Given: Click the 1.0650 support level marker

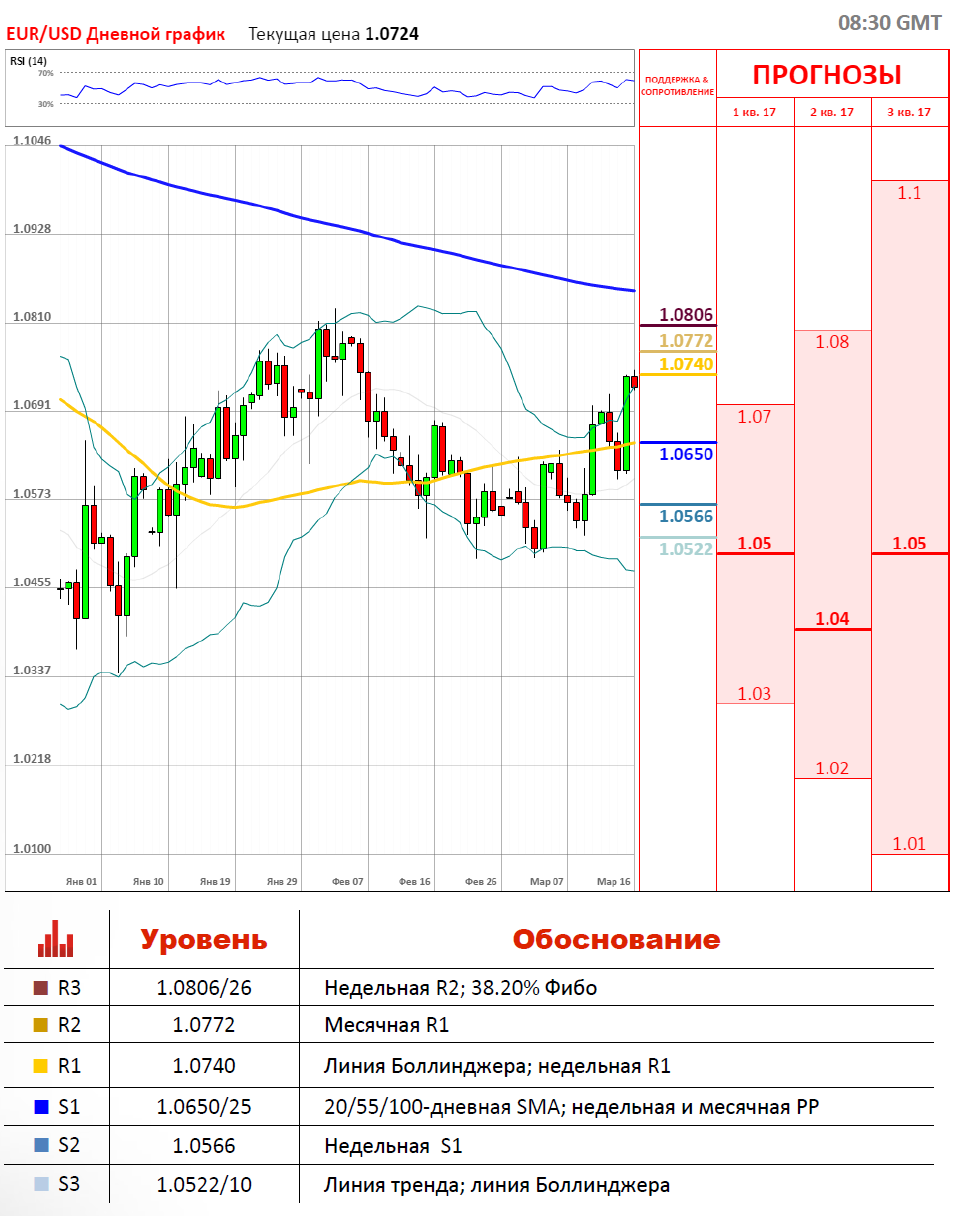Looking at the screenshot, I should [686, 454].
